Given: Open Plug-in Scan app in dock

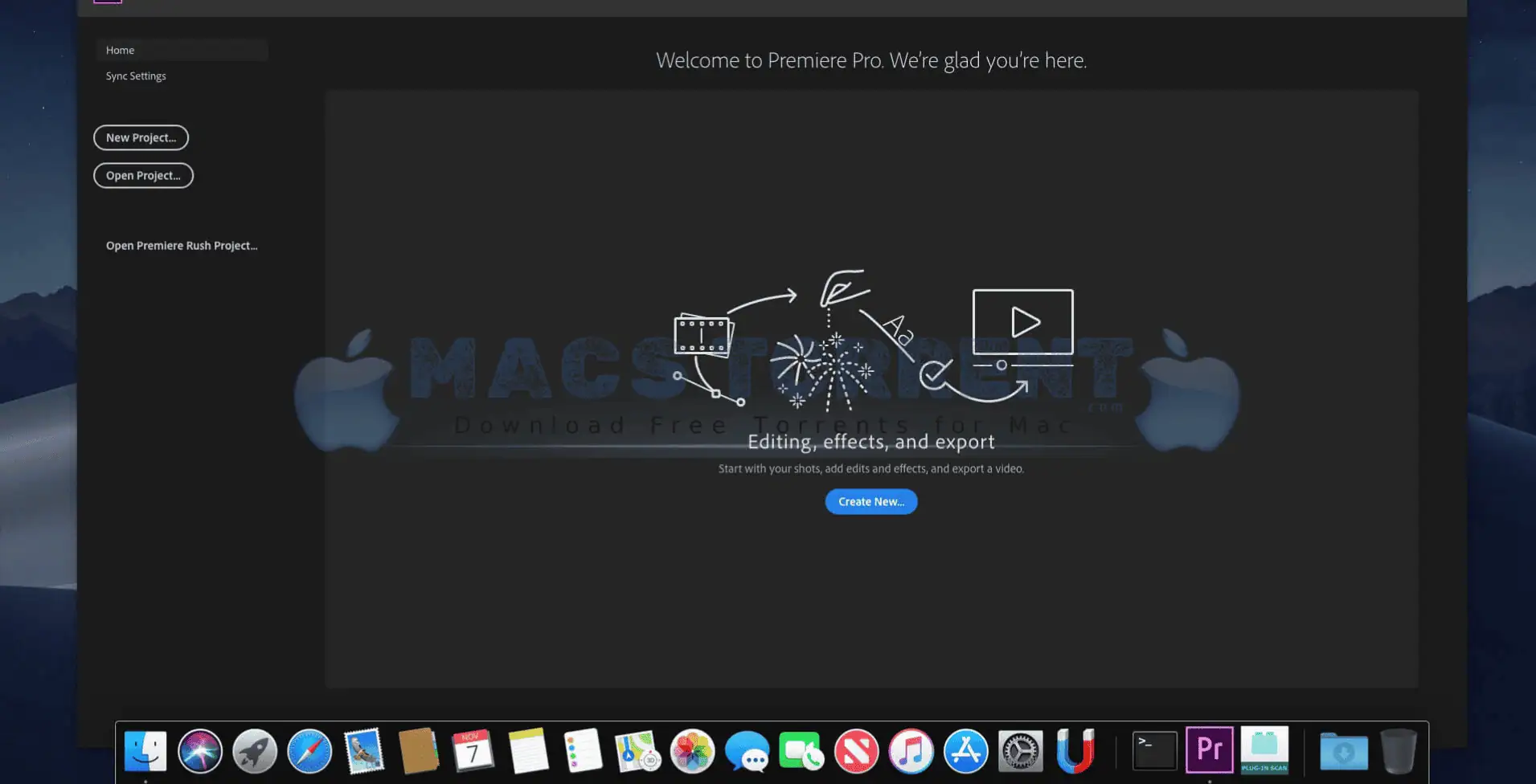Looking at the screenshot, I should tap(1264, 749).
